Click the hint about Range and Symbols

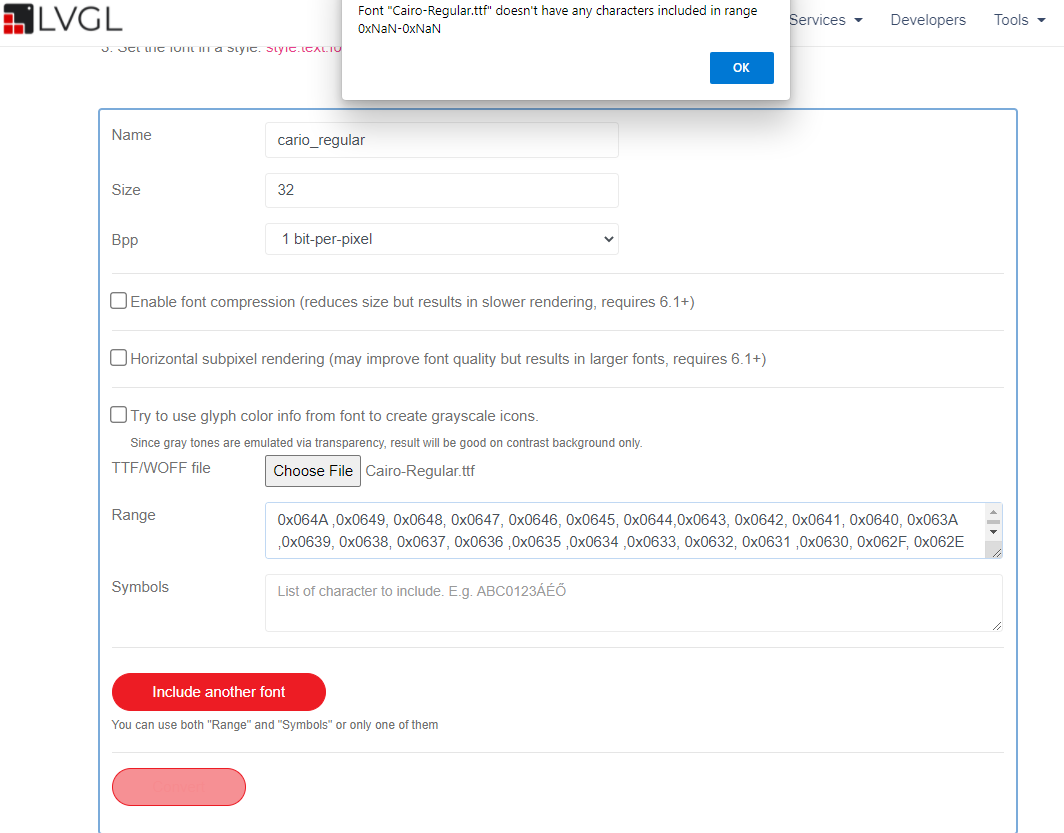pos(275,724)
